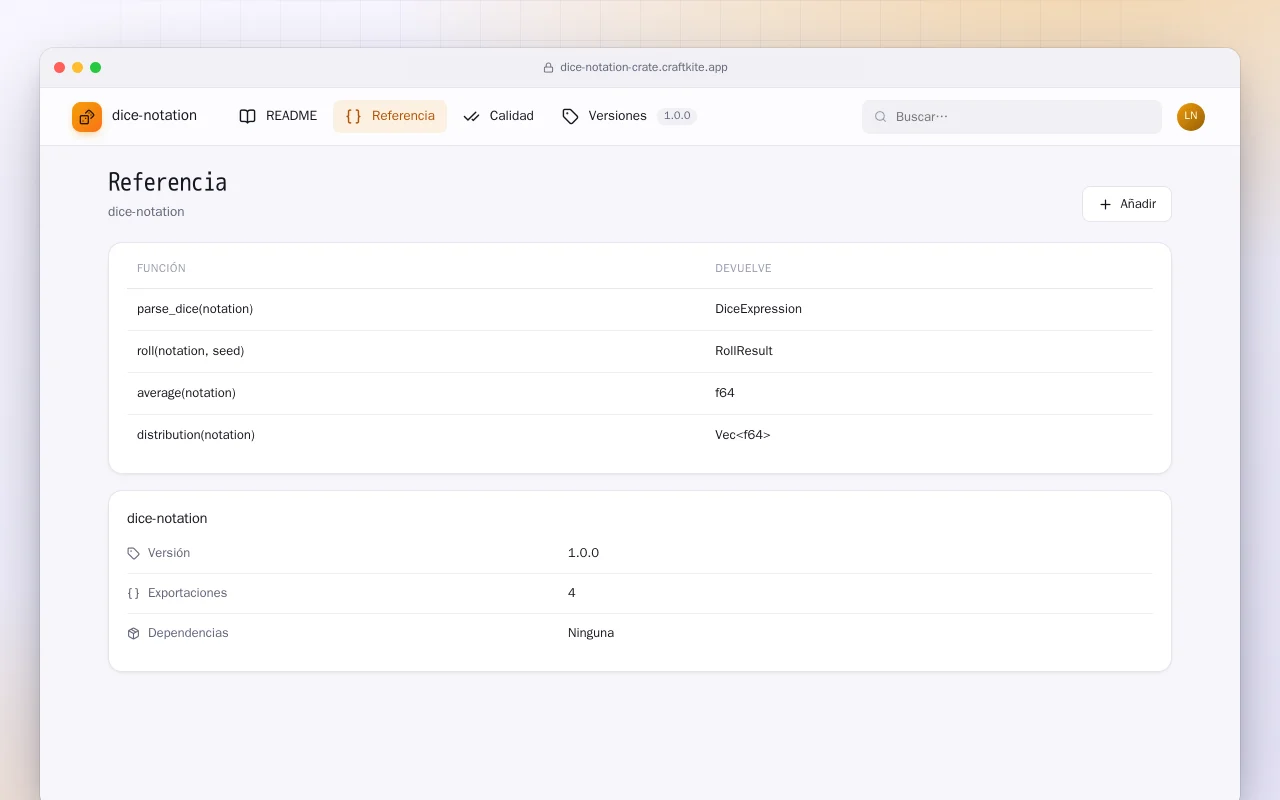Click the address bar URL
This screenshot has width=1280, height=800.
point(644,67)
